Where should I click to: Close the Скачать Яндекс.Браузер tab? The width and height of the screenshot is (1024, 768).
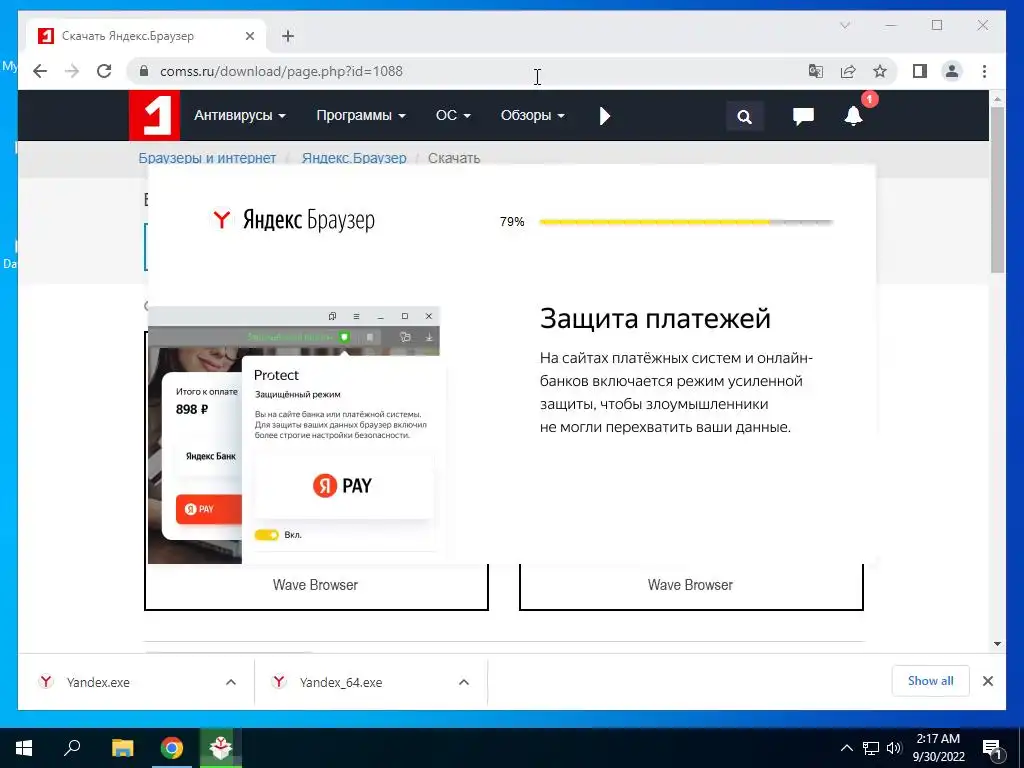(x=249, y=36)
